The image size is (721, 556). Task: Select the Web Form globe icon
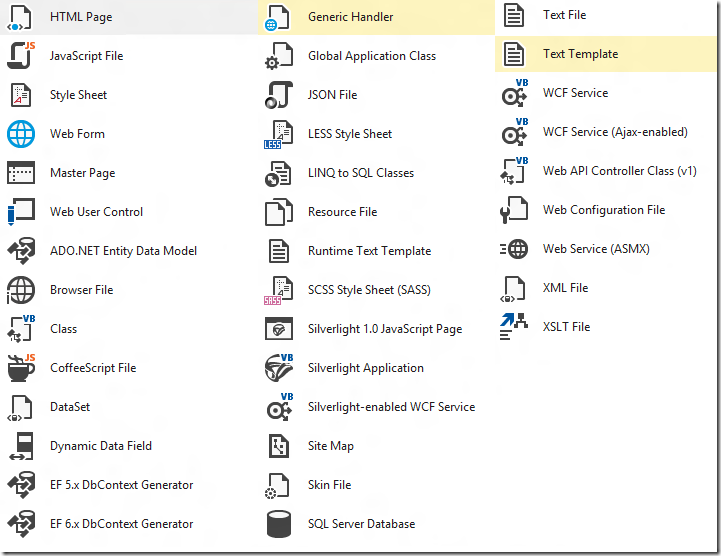[21, 134]
